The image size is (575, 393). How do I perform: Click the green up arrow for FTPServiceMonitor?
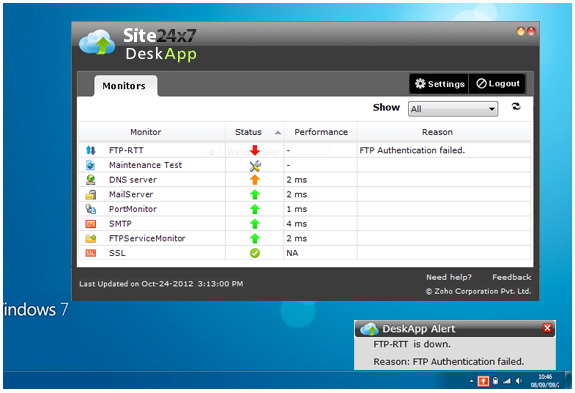[255, 238]
